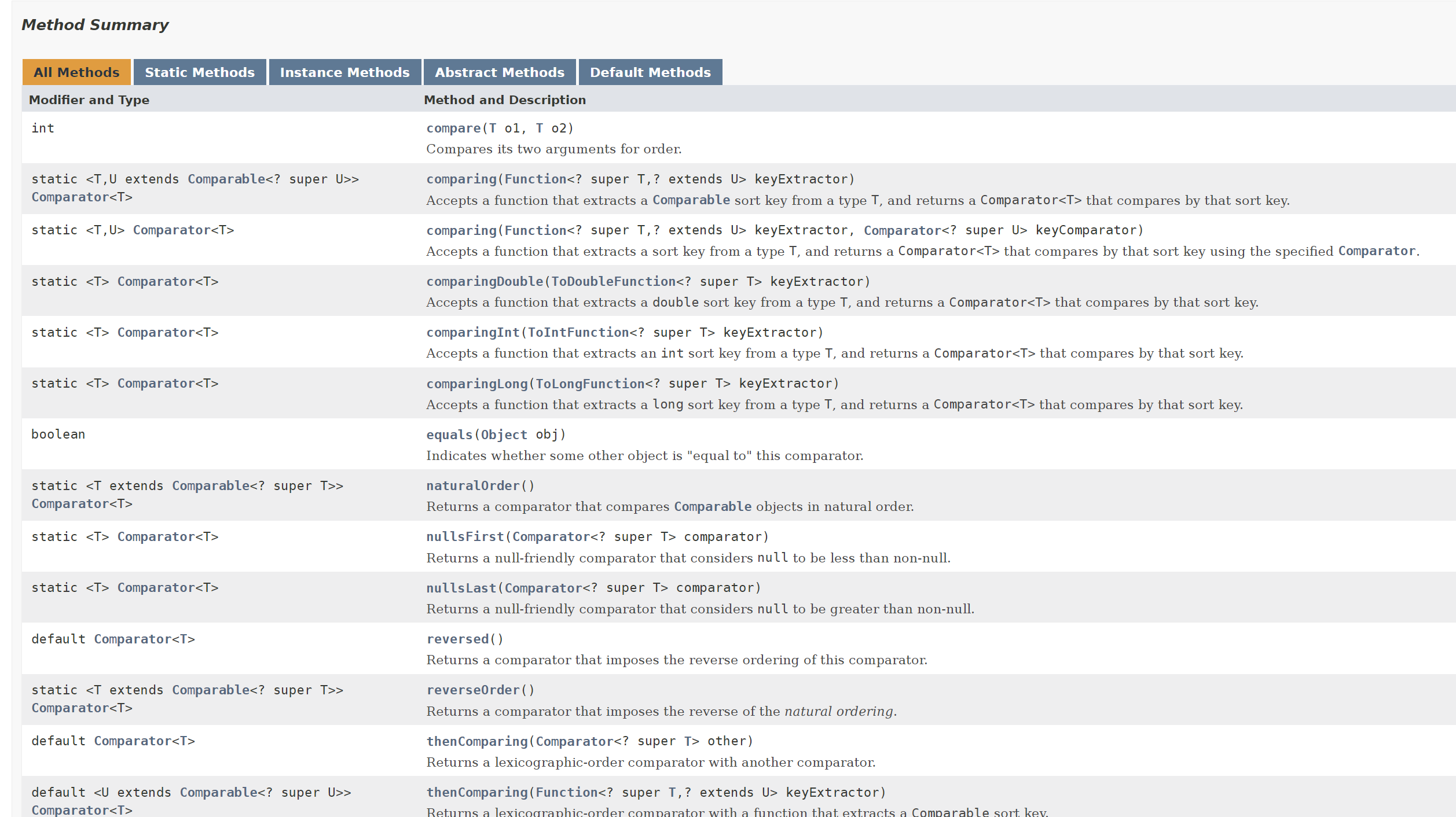This screenshot has height=817, width=1456.
Task: Open the comparingDouble method link
Action: coord(485,282)
